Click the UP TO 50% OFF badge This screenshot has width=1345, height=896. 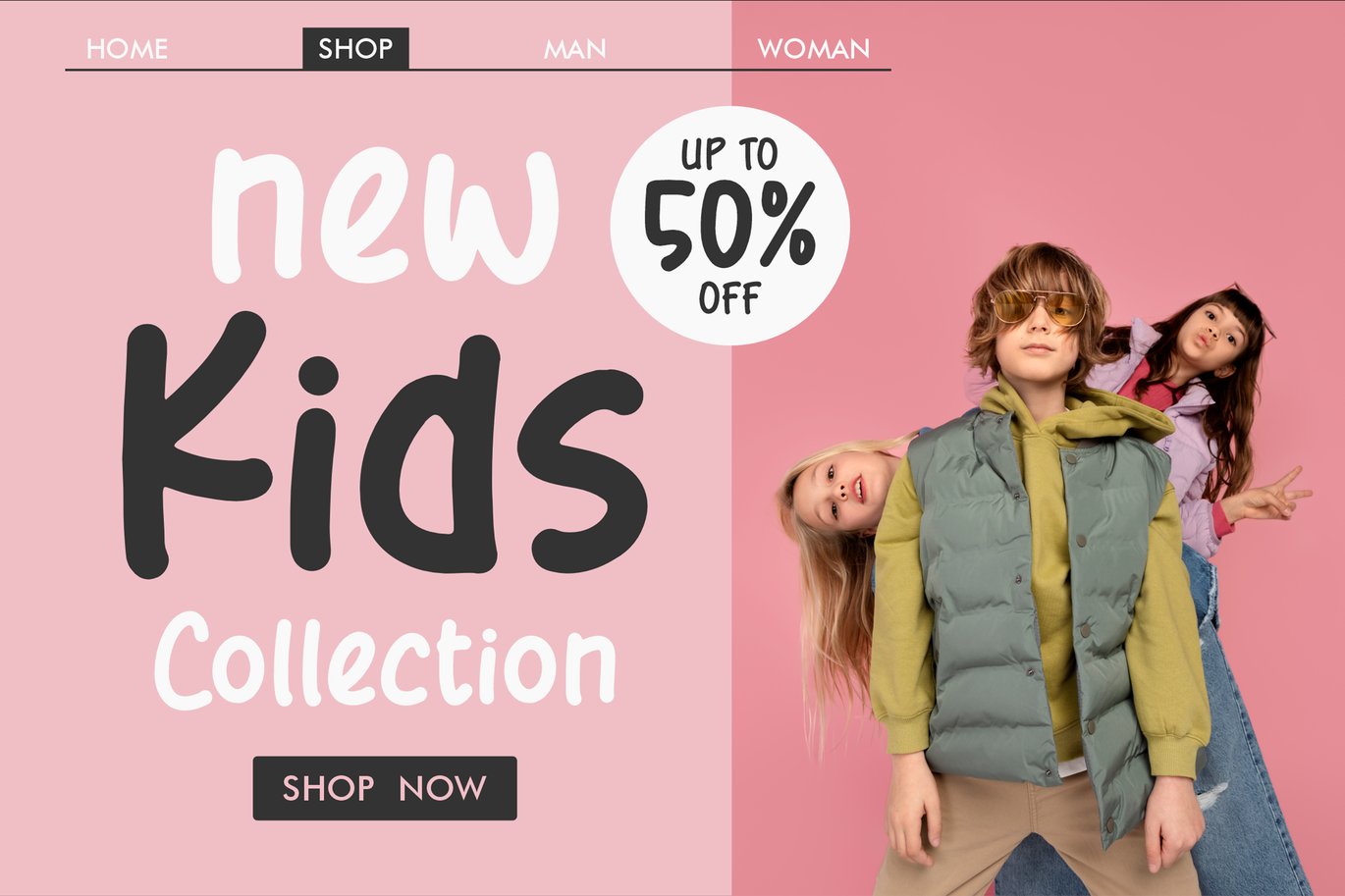[730, 226]
